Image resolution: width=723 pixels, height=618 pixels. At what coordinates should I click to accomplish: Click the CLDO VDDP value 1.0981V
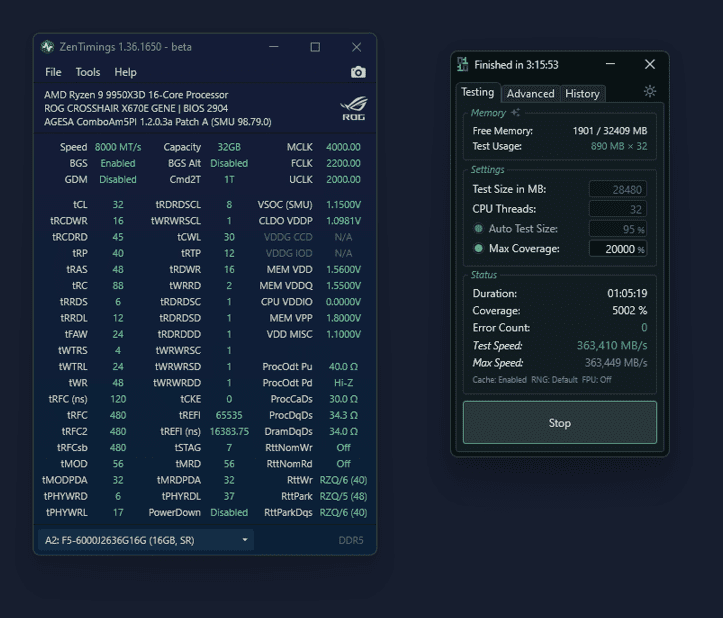(x=343, y=221)
